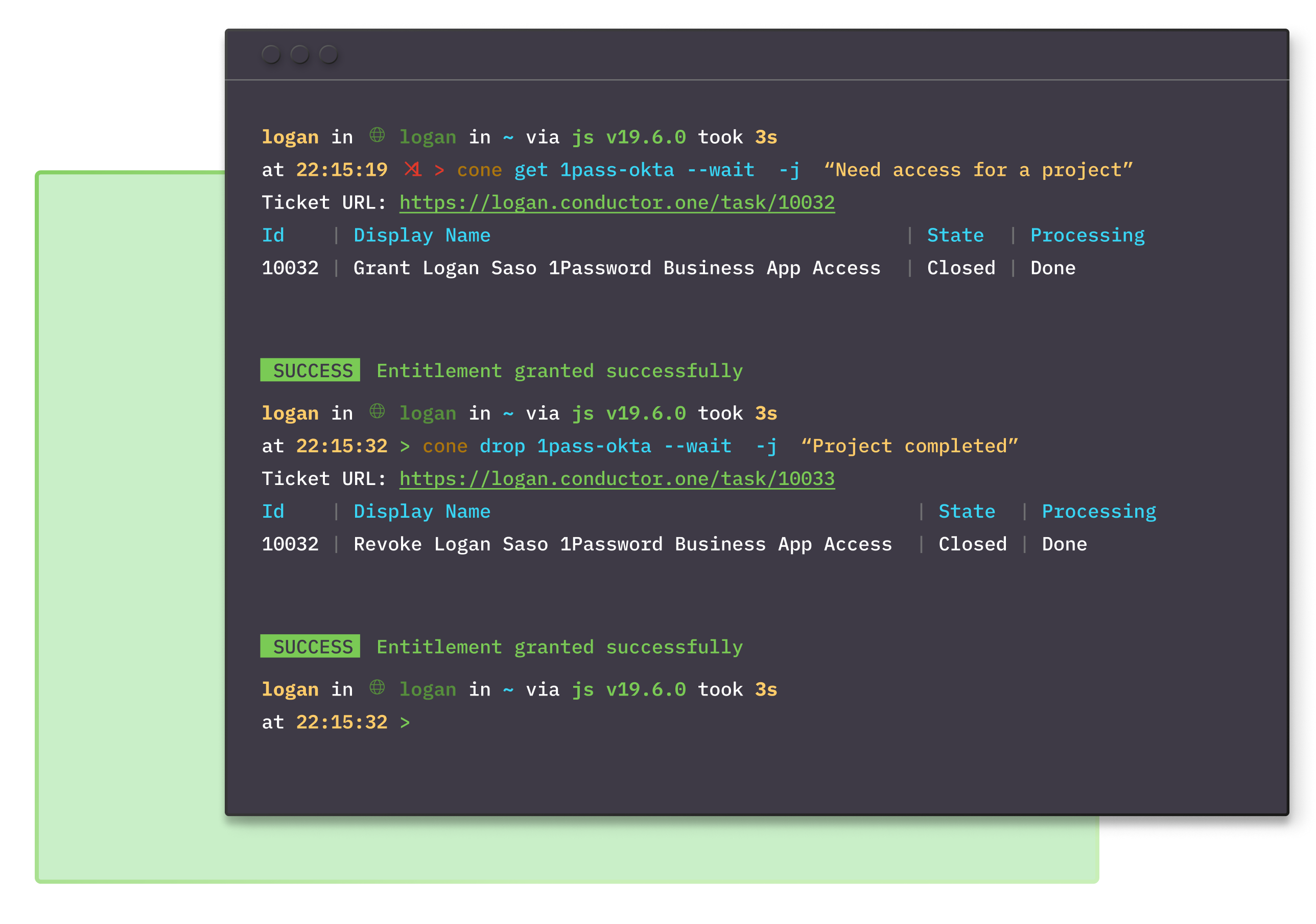Select the cone drop 1pass-okta command text
This screenshot has height=924, width=1316.
pos(536,446)
